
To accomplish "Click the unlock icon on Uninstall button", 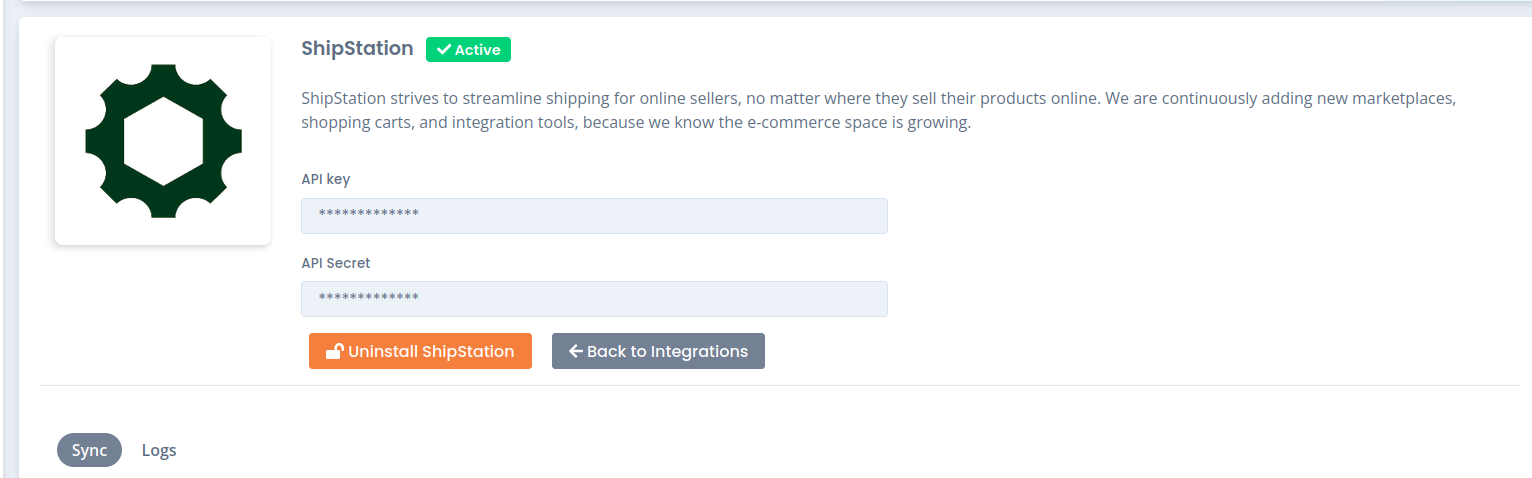I will click(335, 351).
